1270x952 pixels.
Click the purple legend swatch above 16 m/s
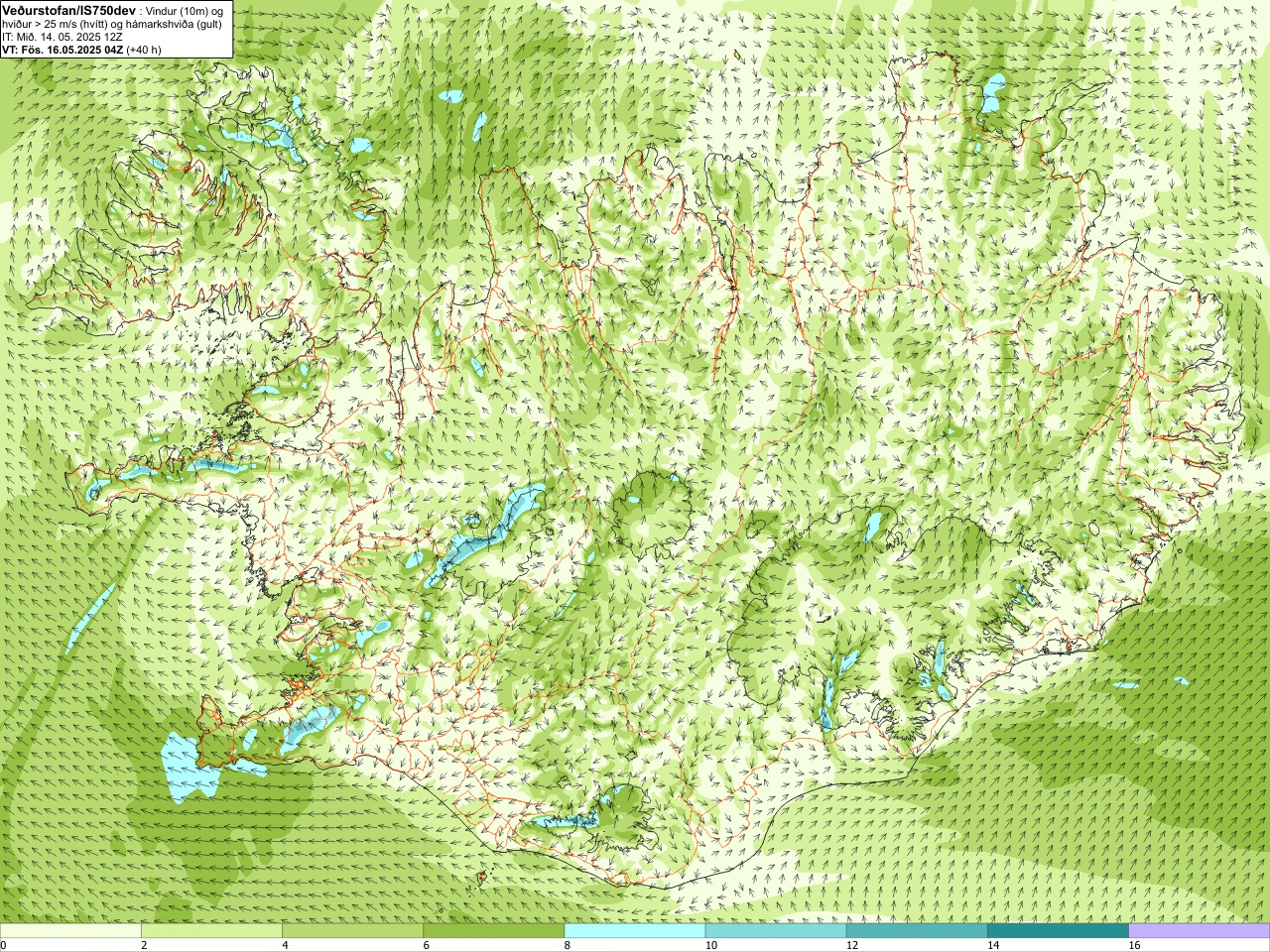pos(1200,931)
